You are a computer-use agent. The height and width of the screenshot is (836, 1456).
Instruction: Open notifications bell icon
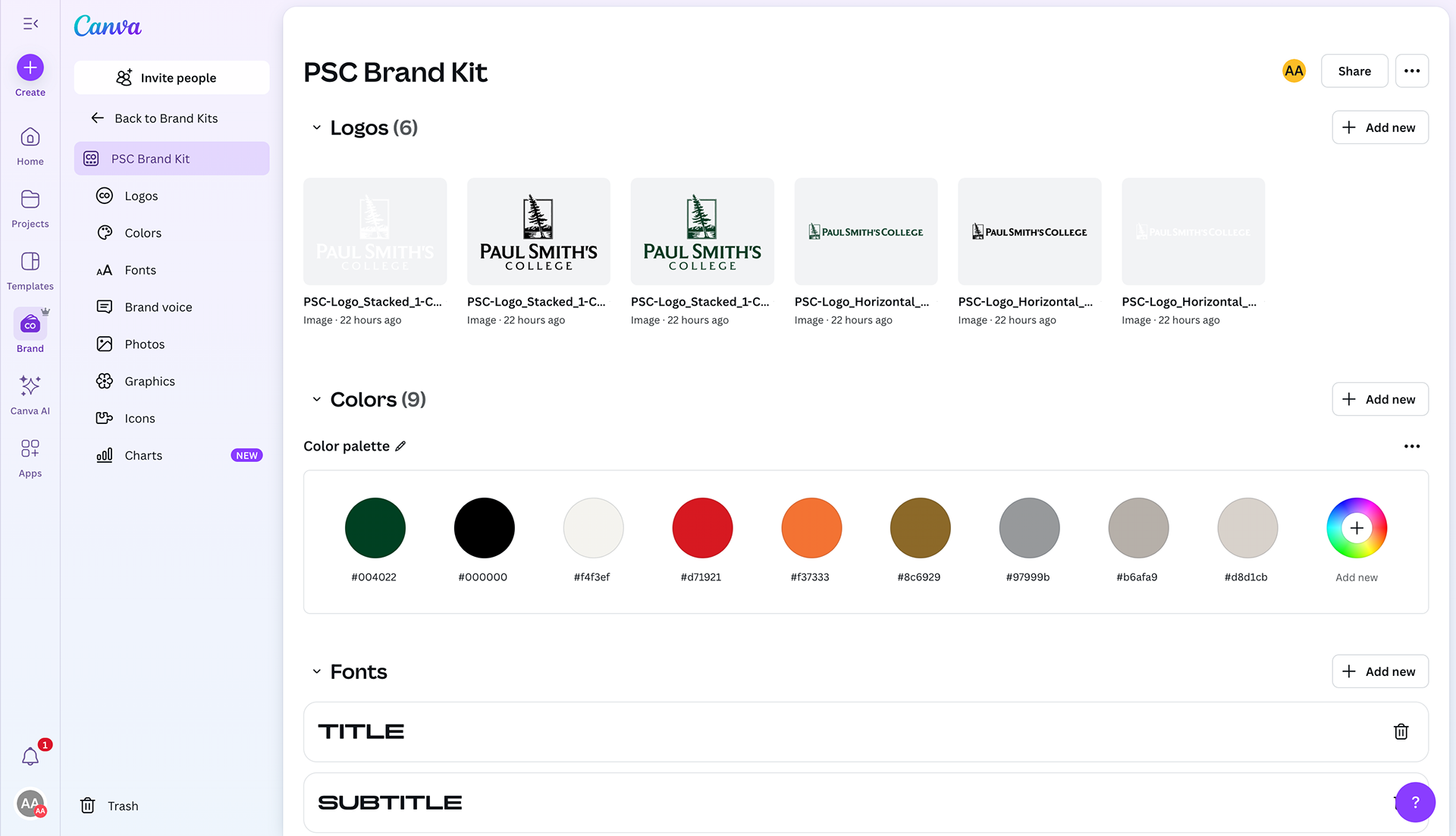pos(30,756)
